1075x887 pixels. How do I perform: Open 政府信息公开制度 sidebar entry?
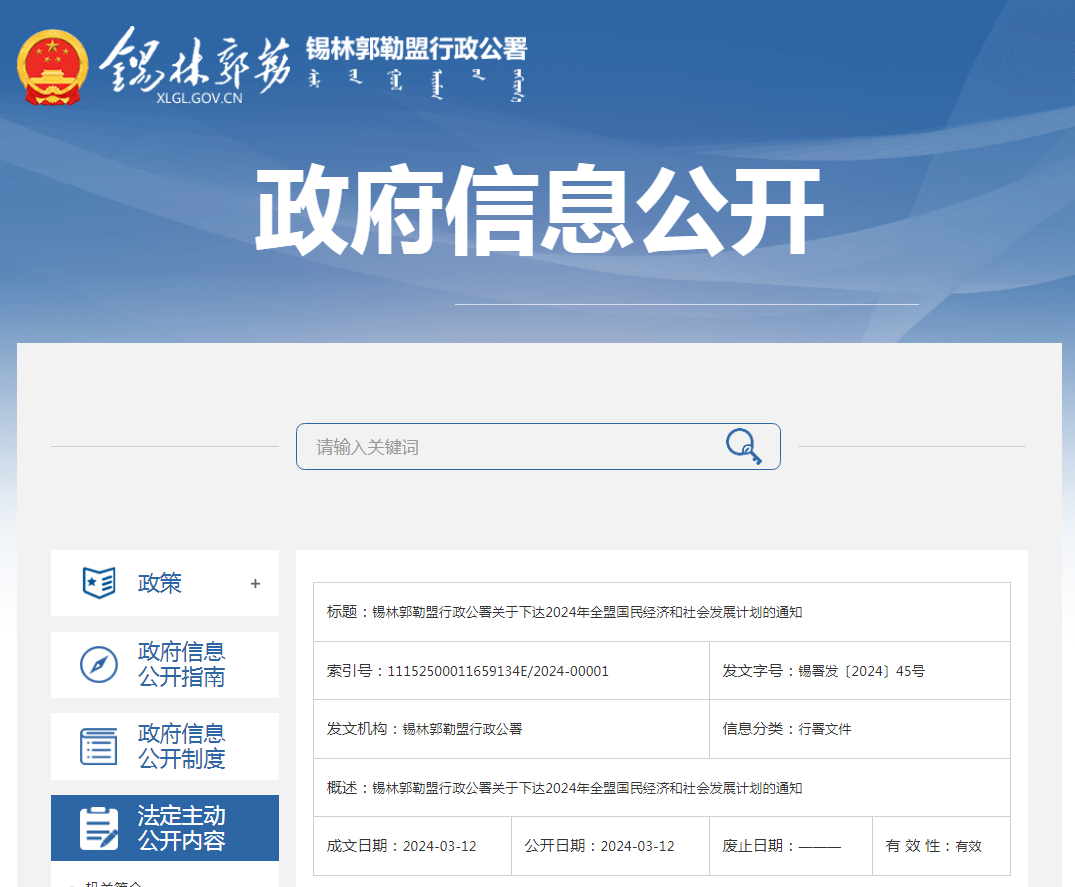(181, 746)
